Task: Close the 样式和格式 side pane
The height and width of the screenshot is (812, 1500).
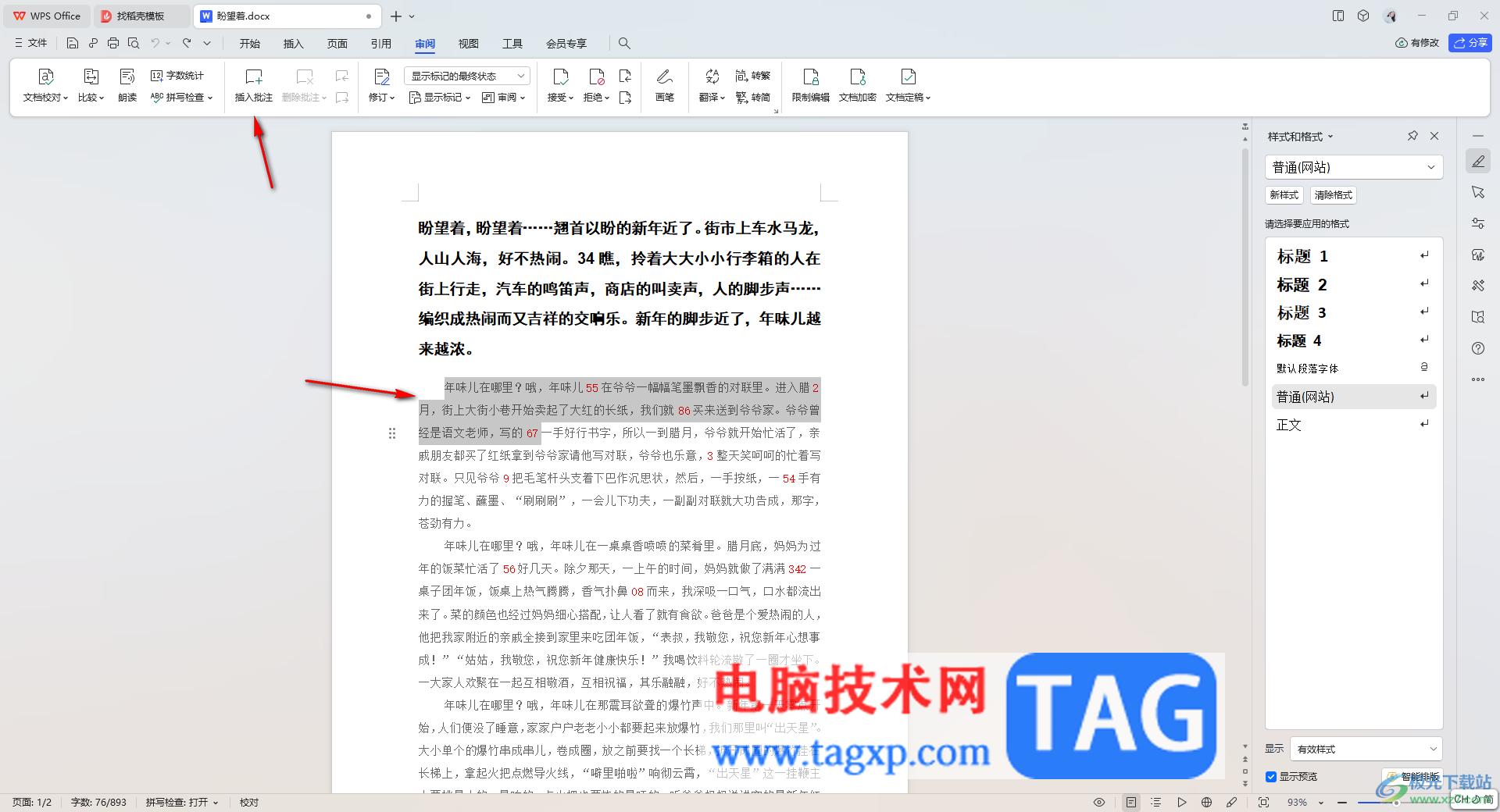Action: coord(1434,136)
